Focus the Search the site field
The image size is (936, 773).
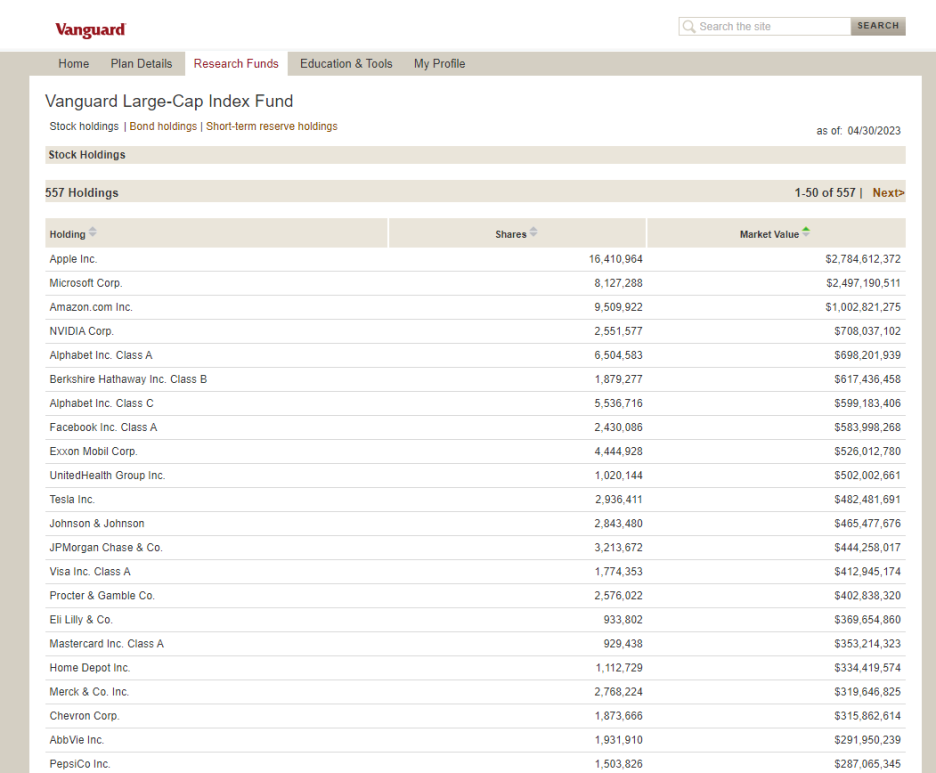765,26
